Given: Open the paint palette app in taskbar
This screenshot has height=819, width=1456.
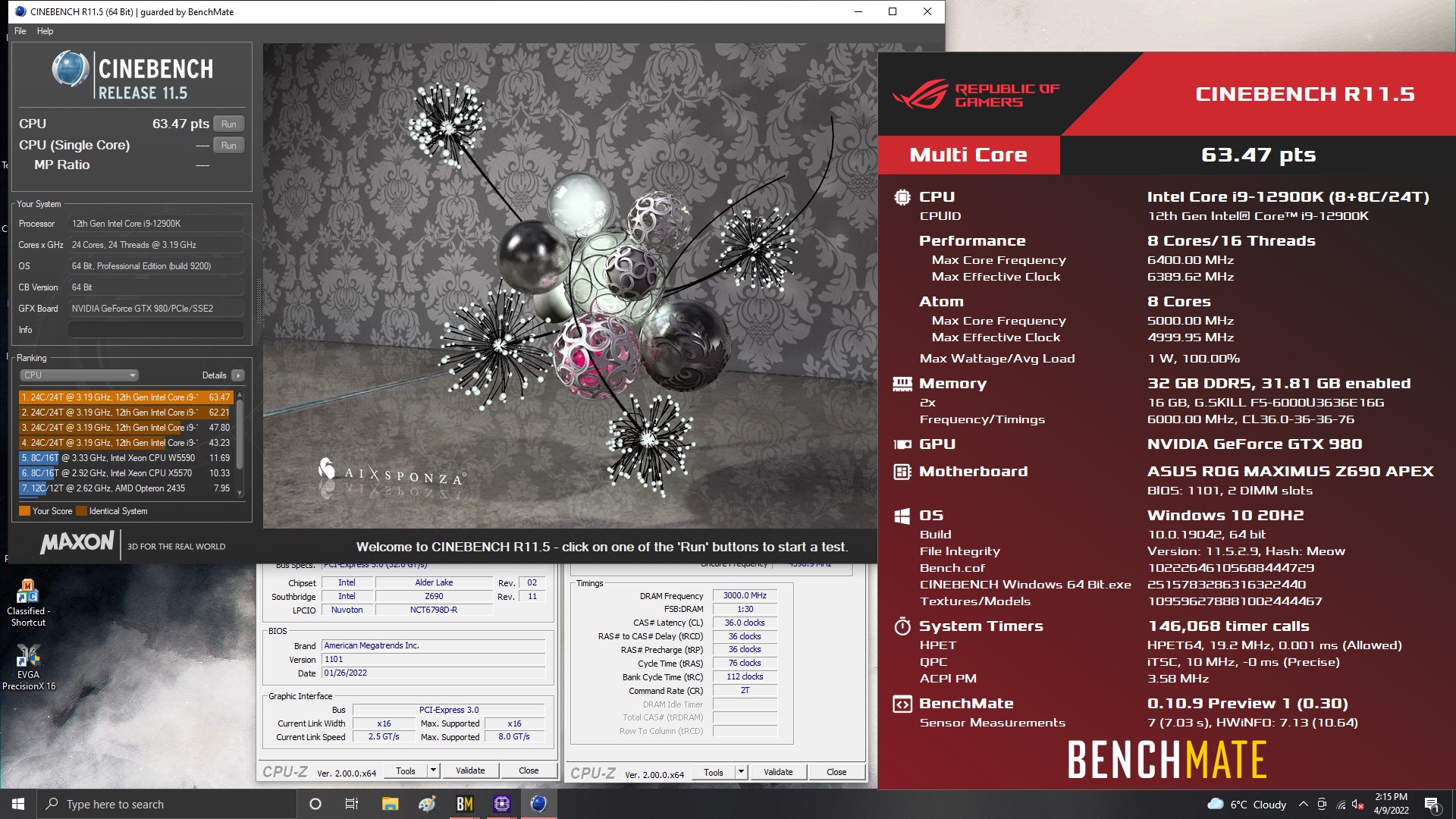Looking at the screenshot, I should point(427,804).
